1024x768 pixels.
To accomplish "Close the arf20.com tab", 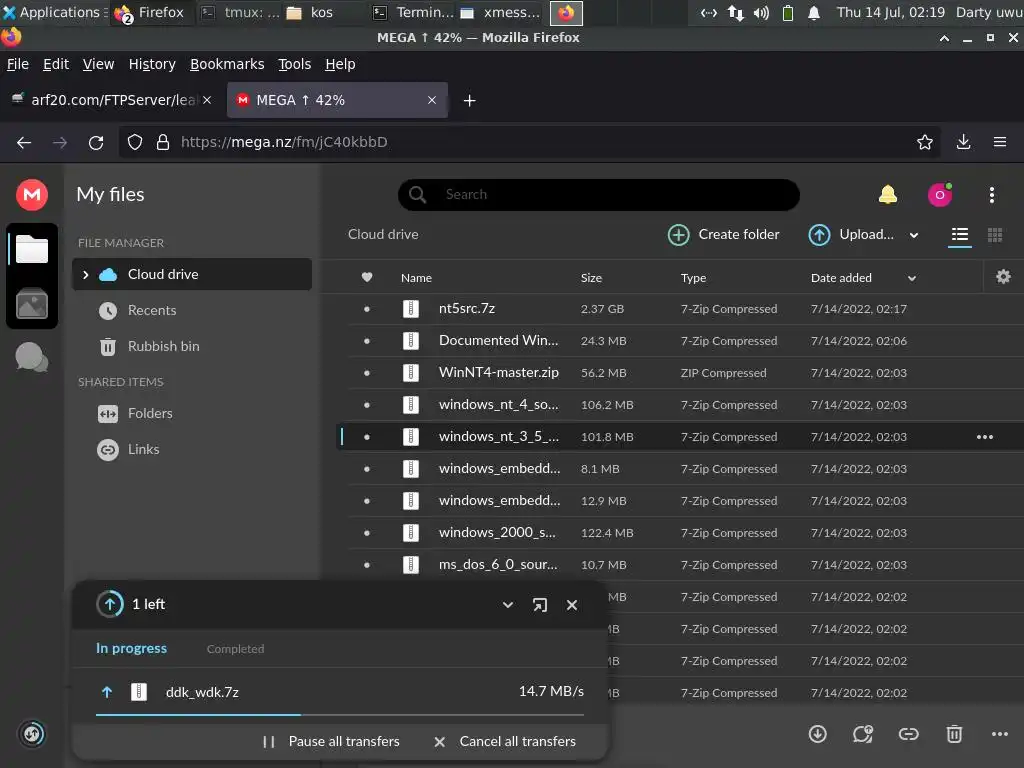I will coord(207,100).
